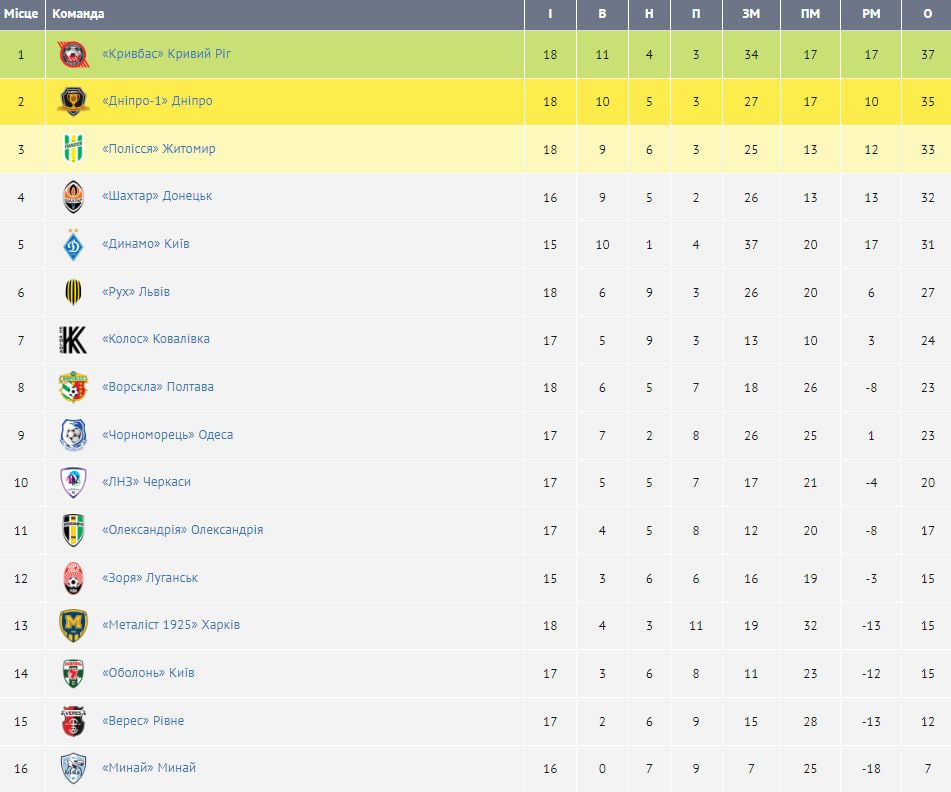Open the «Оболонь» Київ team link
951x792 pixels.
(x=148, y=673)
